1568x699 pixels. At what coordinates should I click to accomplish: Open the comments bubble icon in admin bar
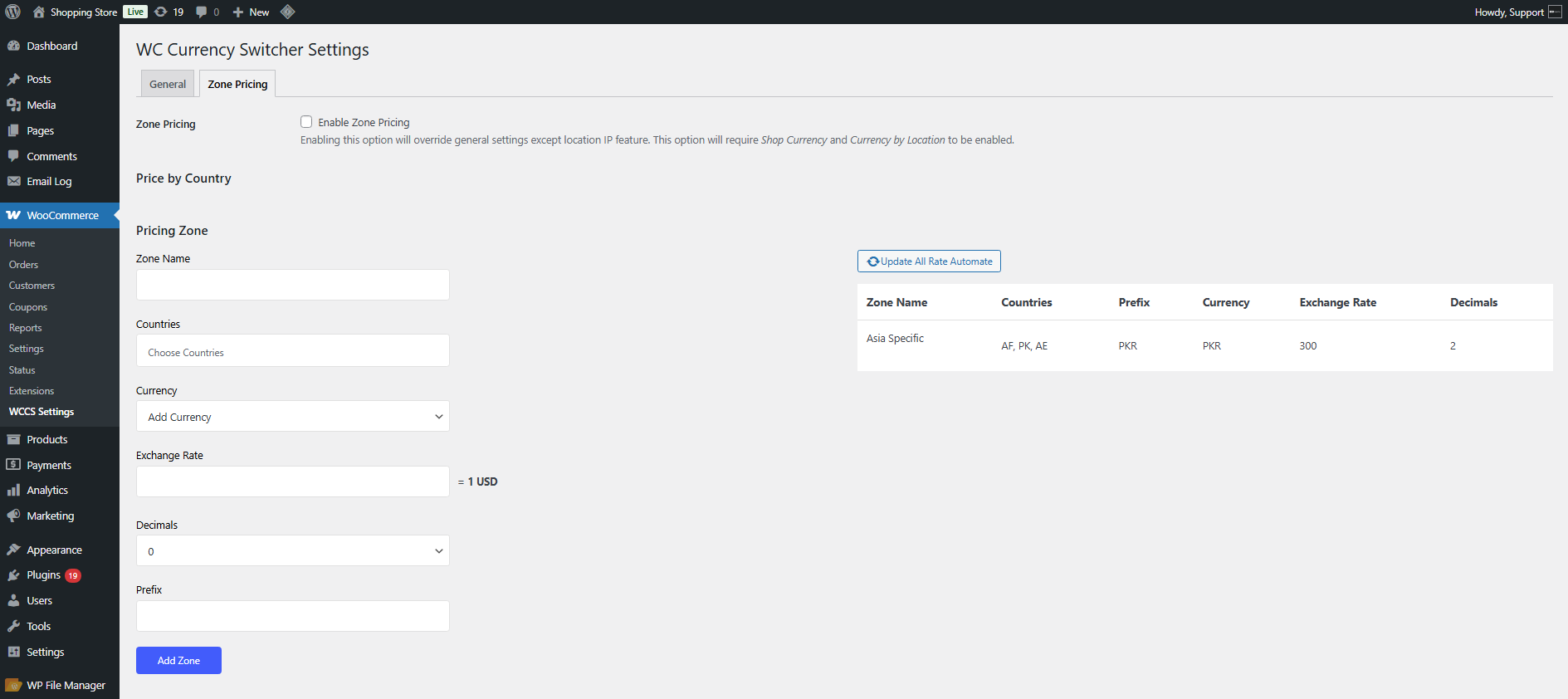[x=202, y=12]
